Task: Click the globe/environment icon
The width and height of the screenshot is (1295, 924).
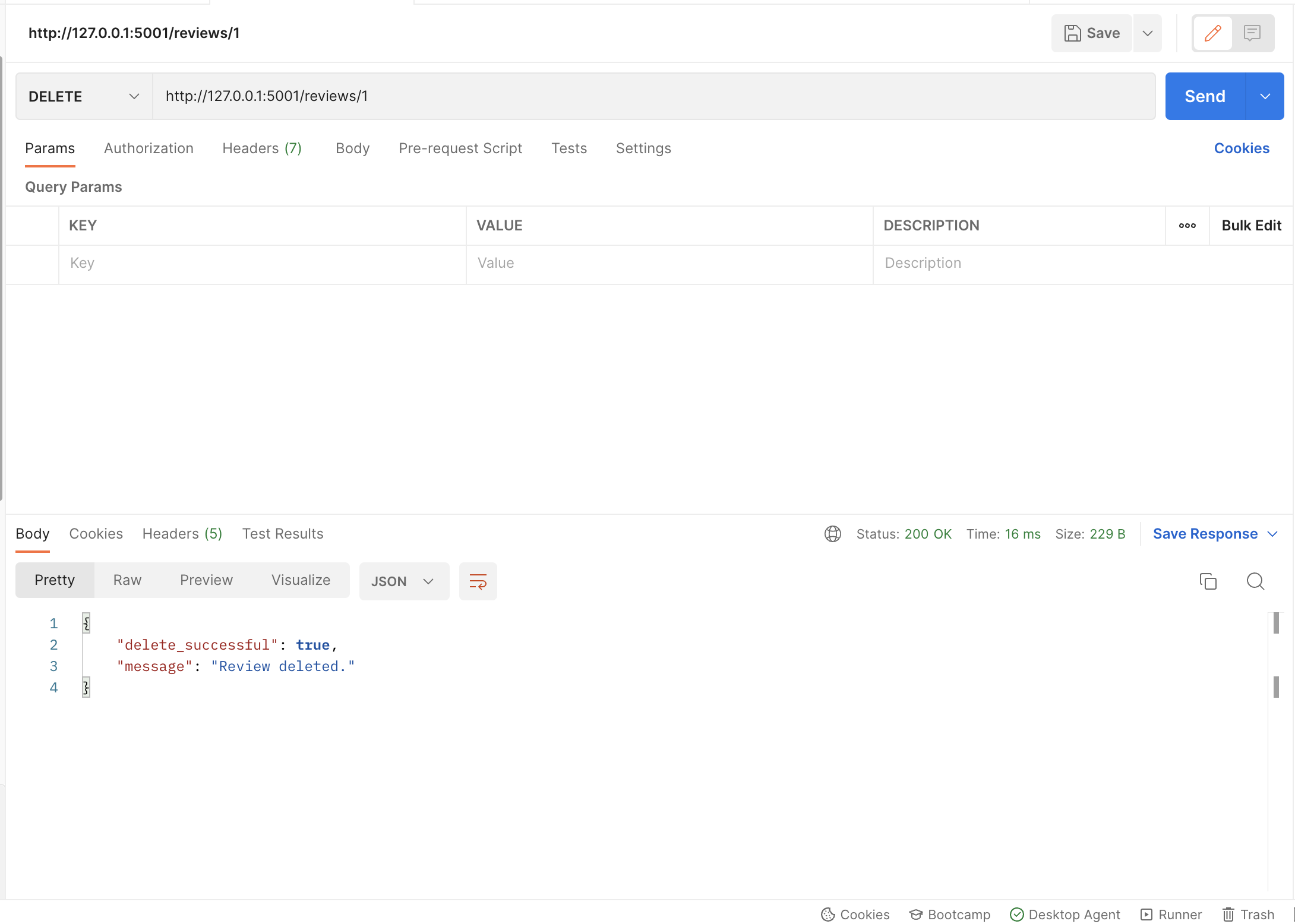Action: pos(832,533)
